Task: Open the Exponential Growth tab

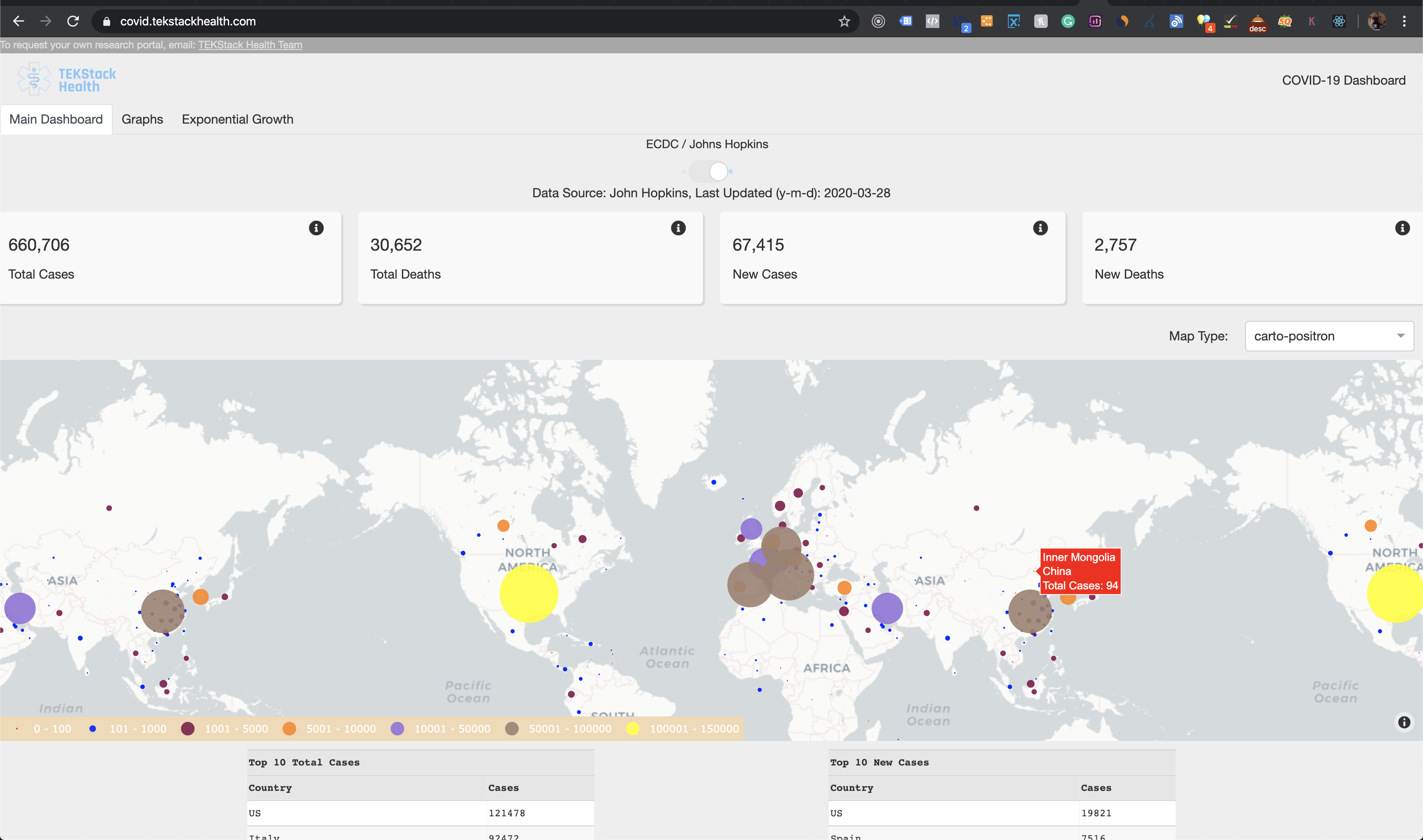Action: click(x=237, y=119)
